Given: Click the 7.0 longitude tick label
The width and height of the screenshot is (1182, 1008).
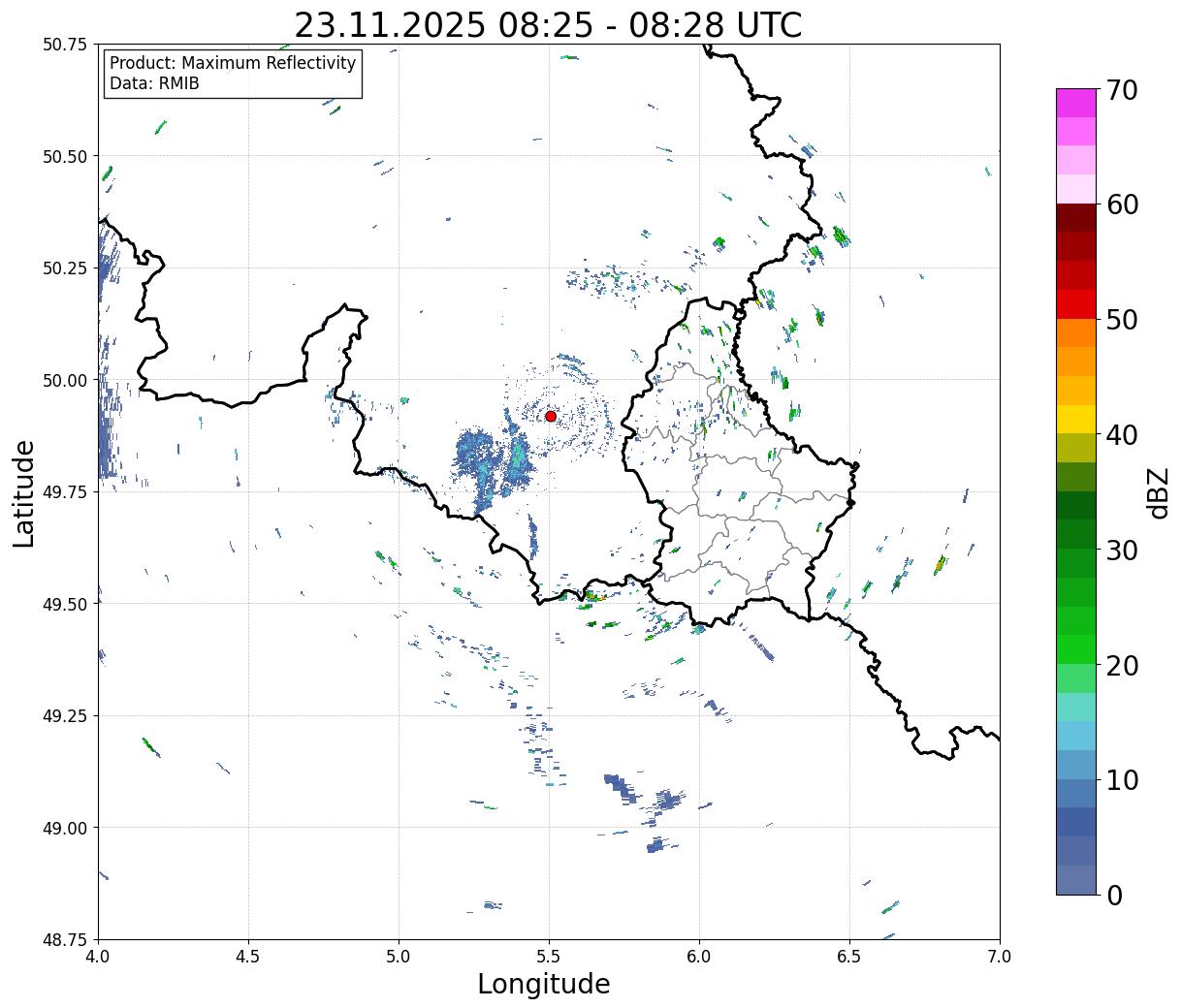Looking at the screenshot, I should coord(1000,956).
